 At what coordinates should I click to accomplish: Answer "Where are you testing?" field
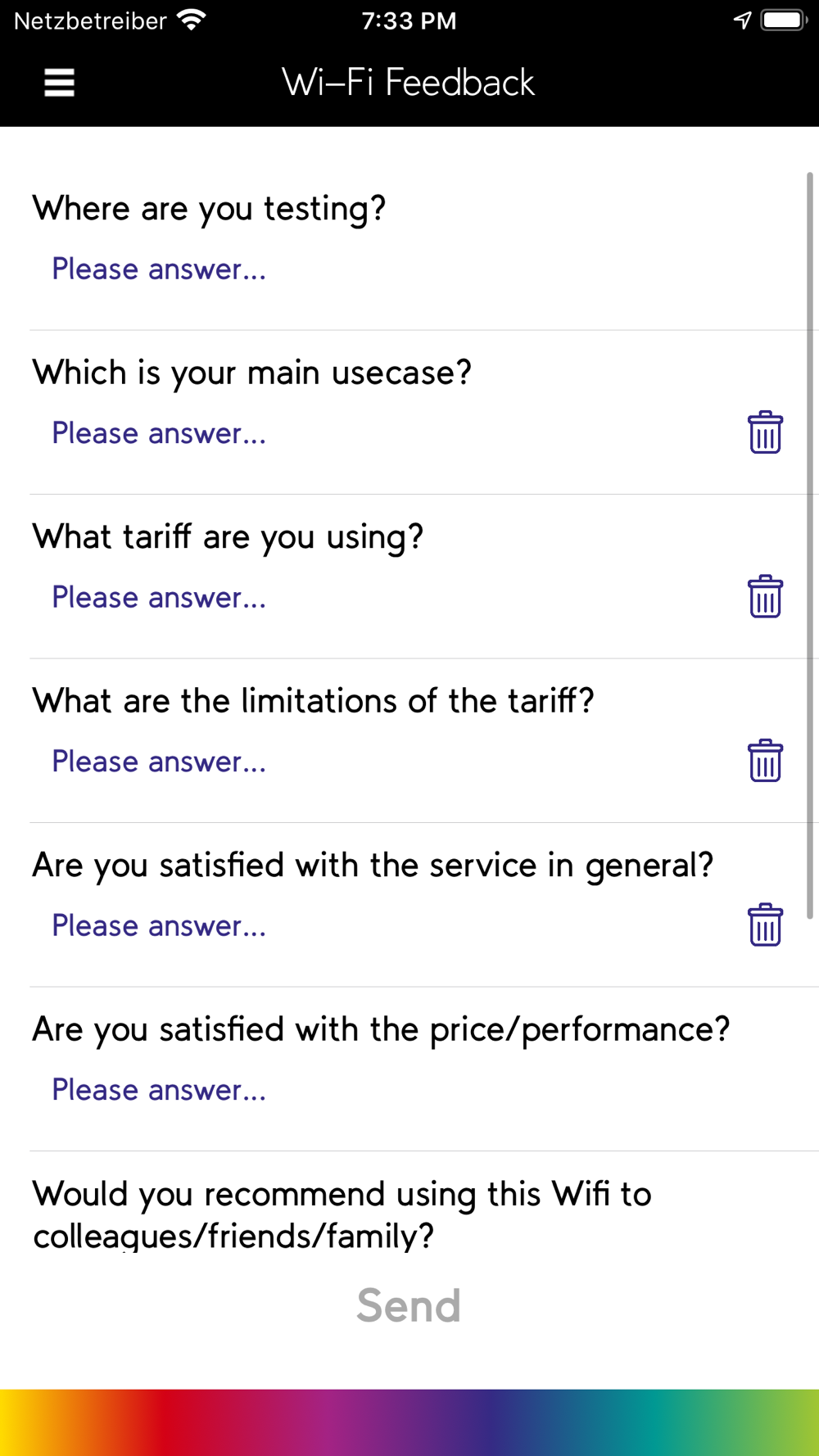(x=159, y=269)
